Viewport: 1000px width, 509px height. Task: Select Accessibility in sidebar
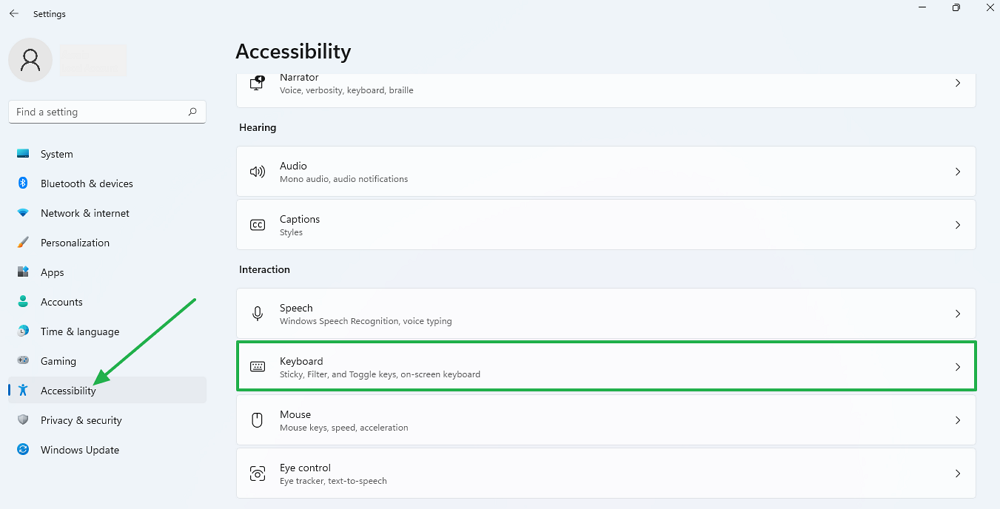coord(107,390)
